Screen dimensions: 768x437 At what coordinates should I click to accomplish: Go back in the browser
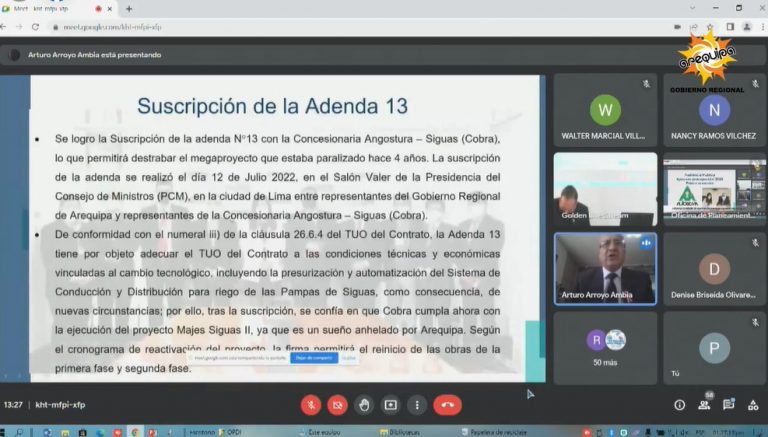(4, 27)
